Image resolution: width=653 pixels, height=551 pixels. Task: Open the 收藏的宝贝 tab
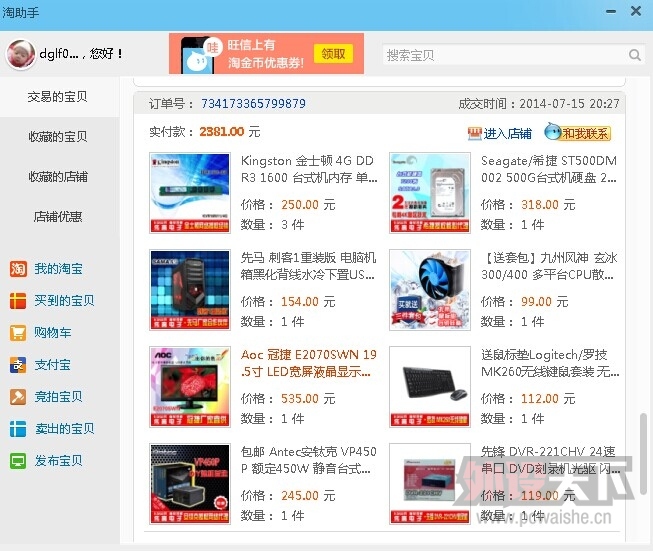click(57, 137)
